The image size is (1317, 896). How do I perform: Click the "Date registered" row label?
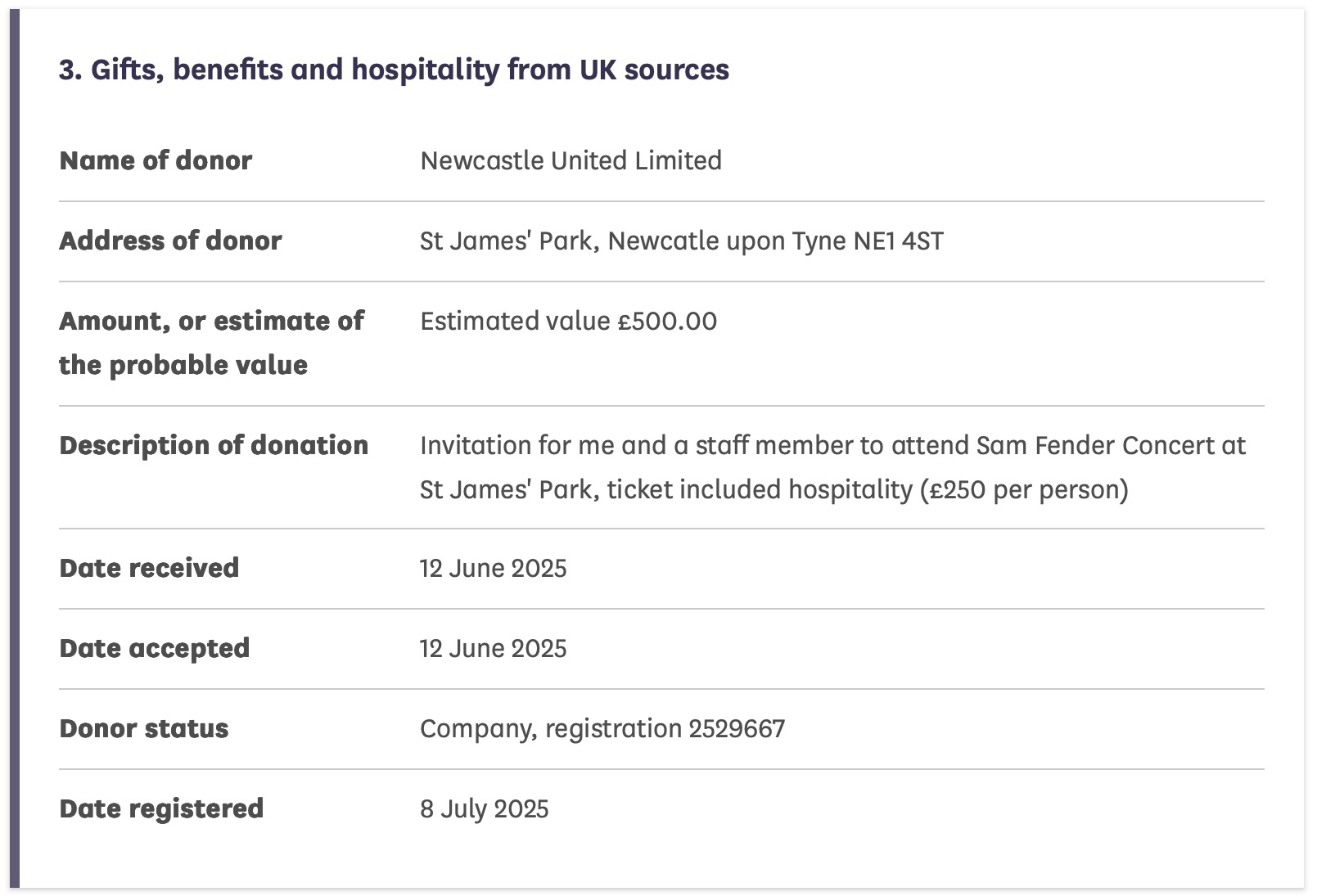point(161,808)
